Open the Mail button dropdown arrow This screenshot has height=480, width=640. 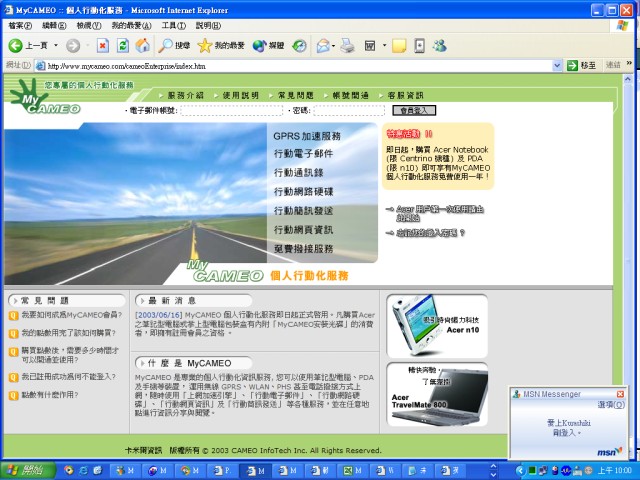coord(333,46)
